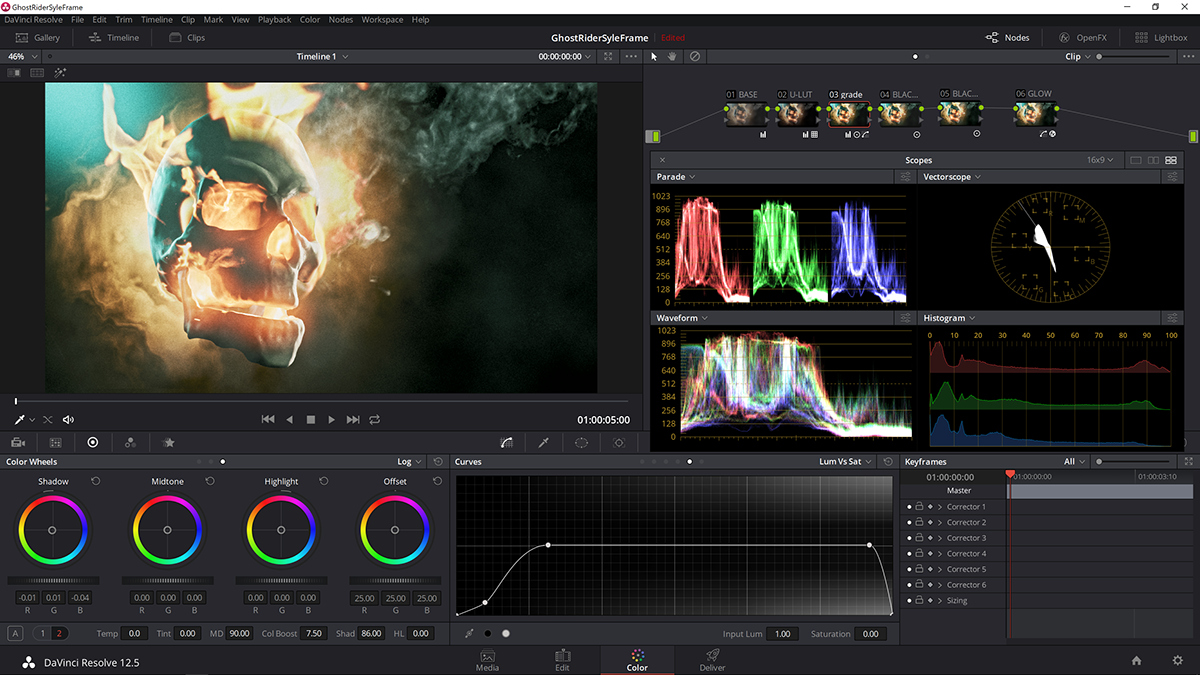This screenshot has width=1200, height=675.
Task: Open the viewer zoom 46% dropdown
Action: [22, 57]
